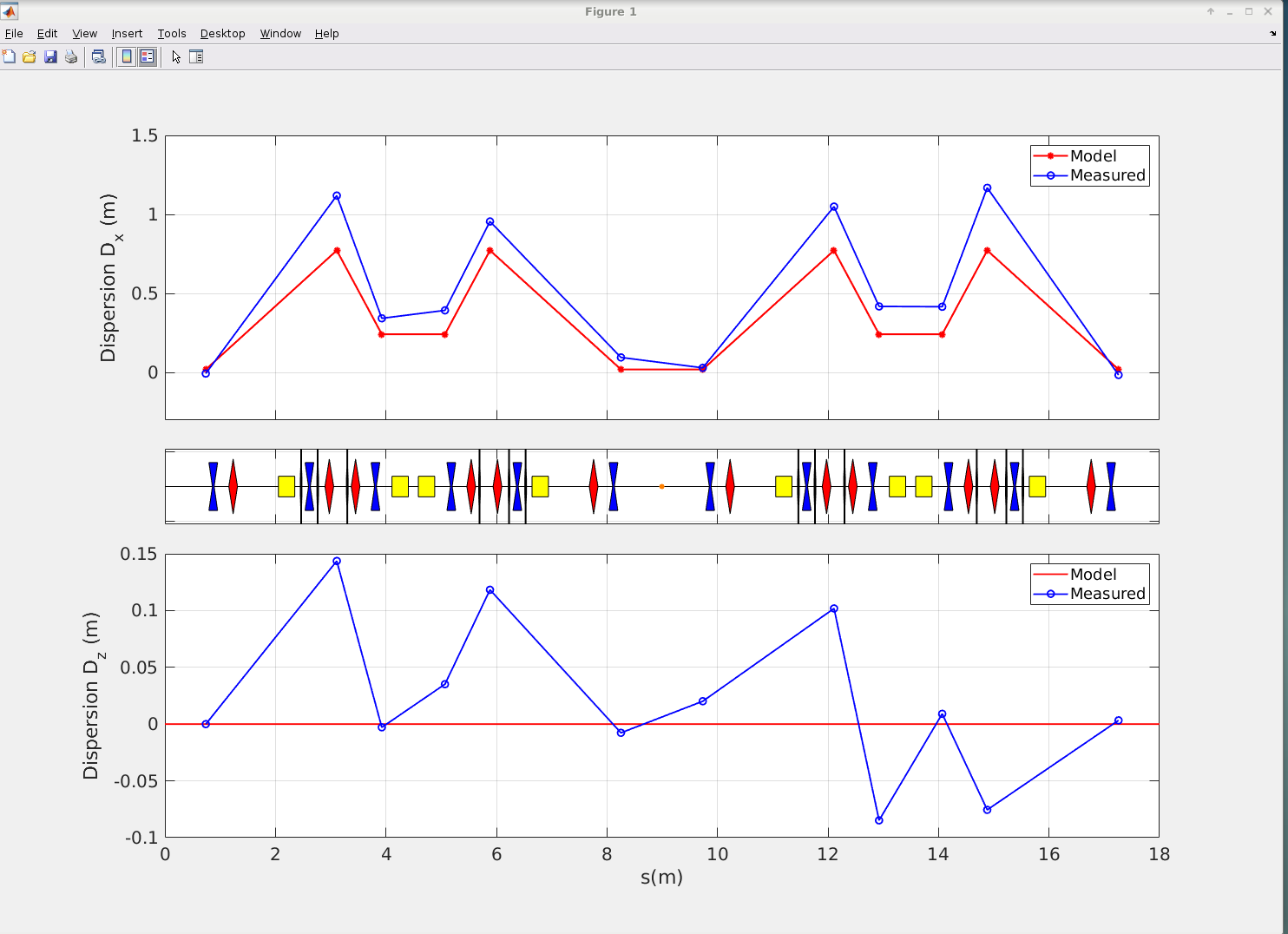Select the first yellow box in the lattice strip
The height and width of the screenshot is (934, 1288).
point(286,486)
